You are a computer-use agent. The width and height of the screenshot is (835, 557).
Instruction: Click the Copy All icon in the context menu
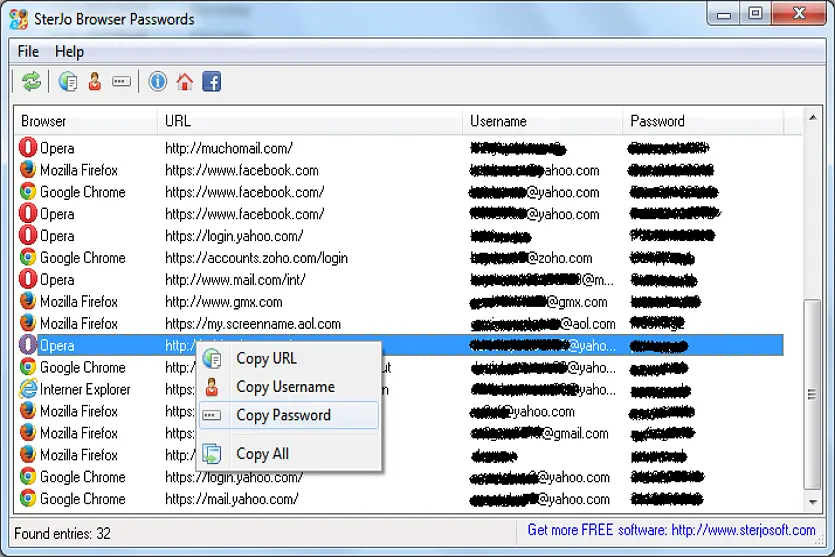pyautogui.click(x=212, y=454)
